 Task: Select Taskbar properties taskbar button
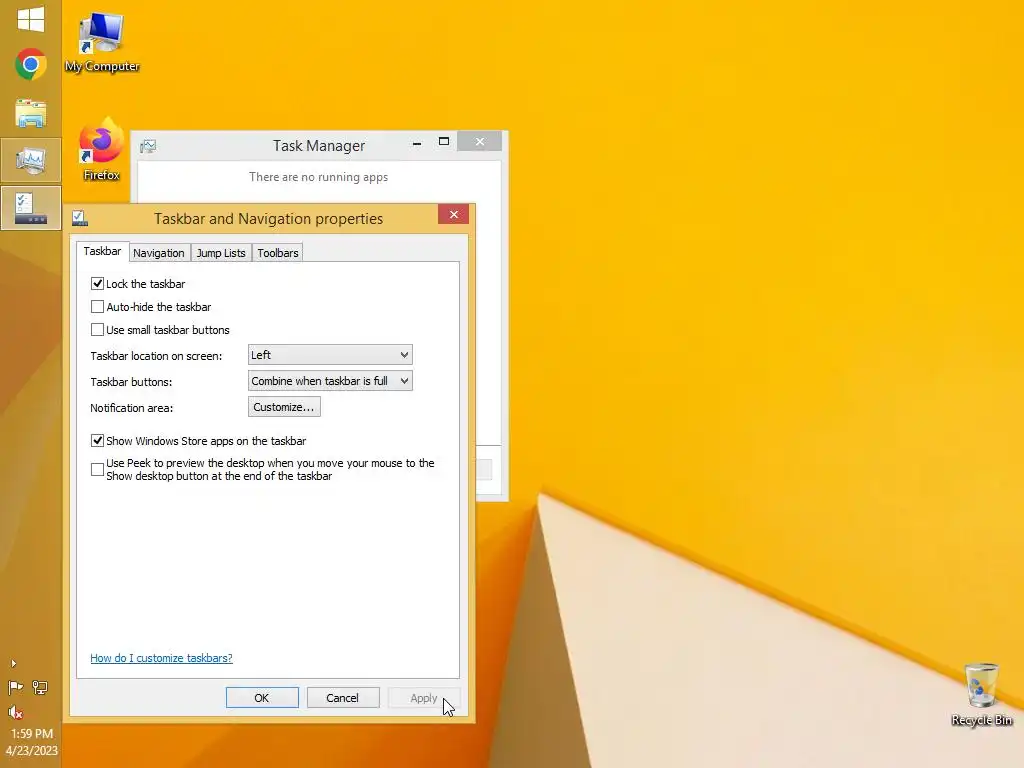coord(31,208)
